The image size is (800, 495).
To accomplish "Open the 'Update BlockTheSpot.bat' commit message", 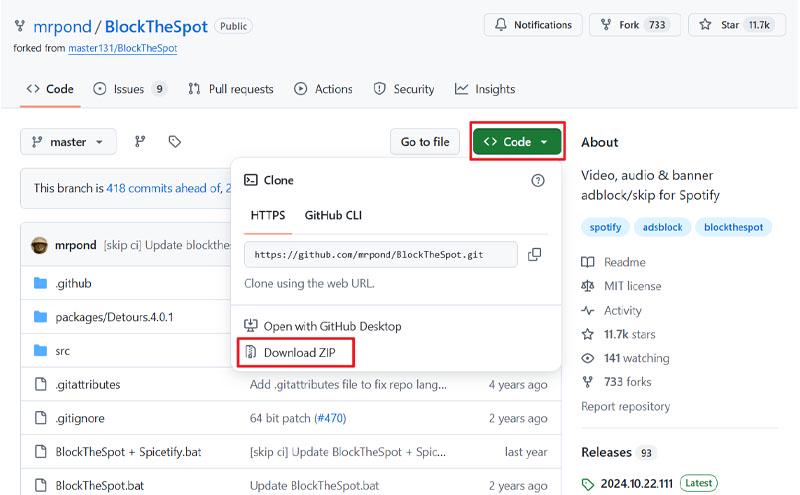I will click(314, 486).
